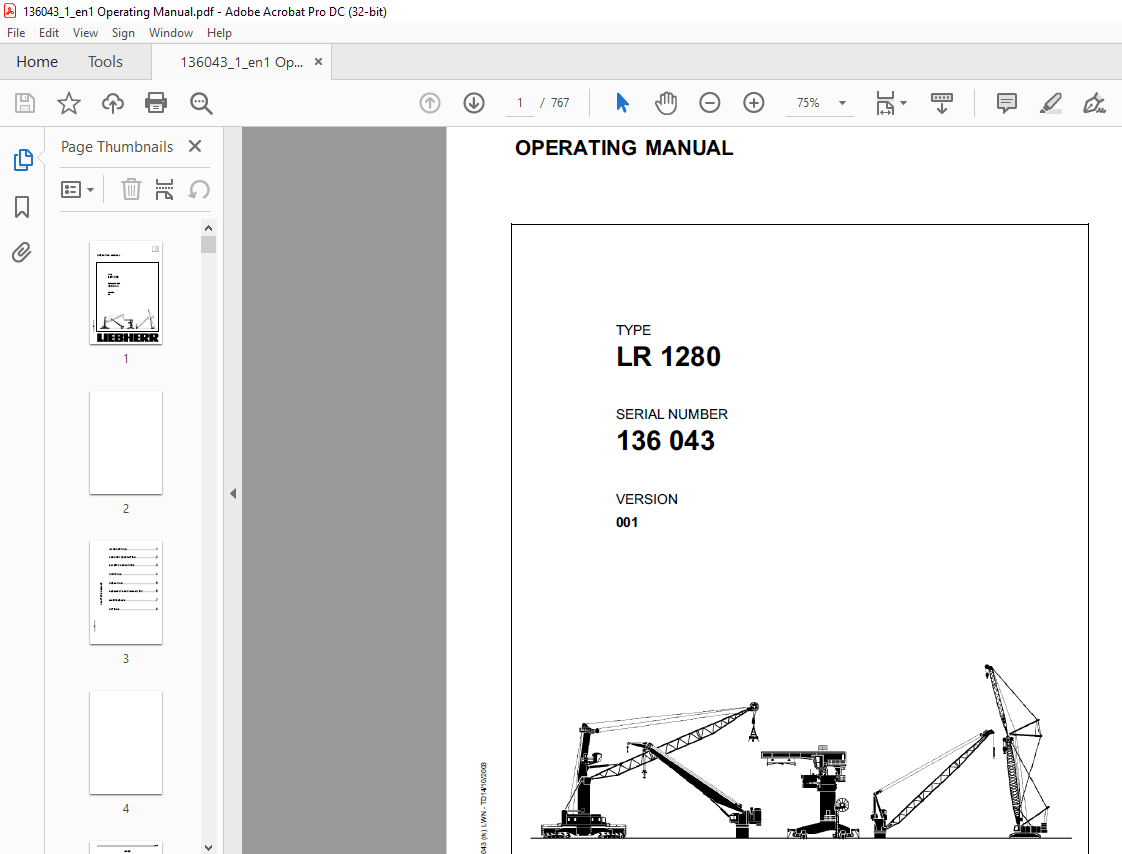1122x854 pixels.
Task: Add a comment sticky note
Action: coord(1007,103)
